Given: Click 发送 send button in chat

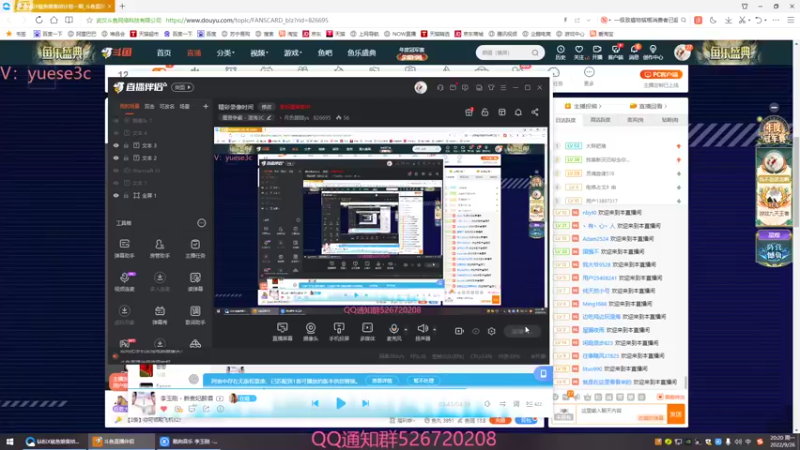Looking at the screenshot, I should tap(676, 414).
